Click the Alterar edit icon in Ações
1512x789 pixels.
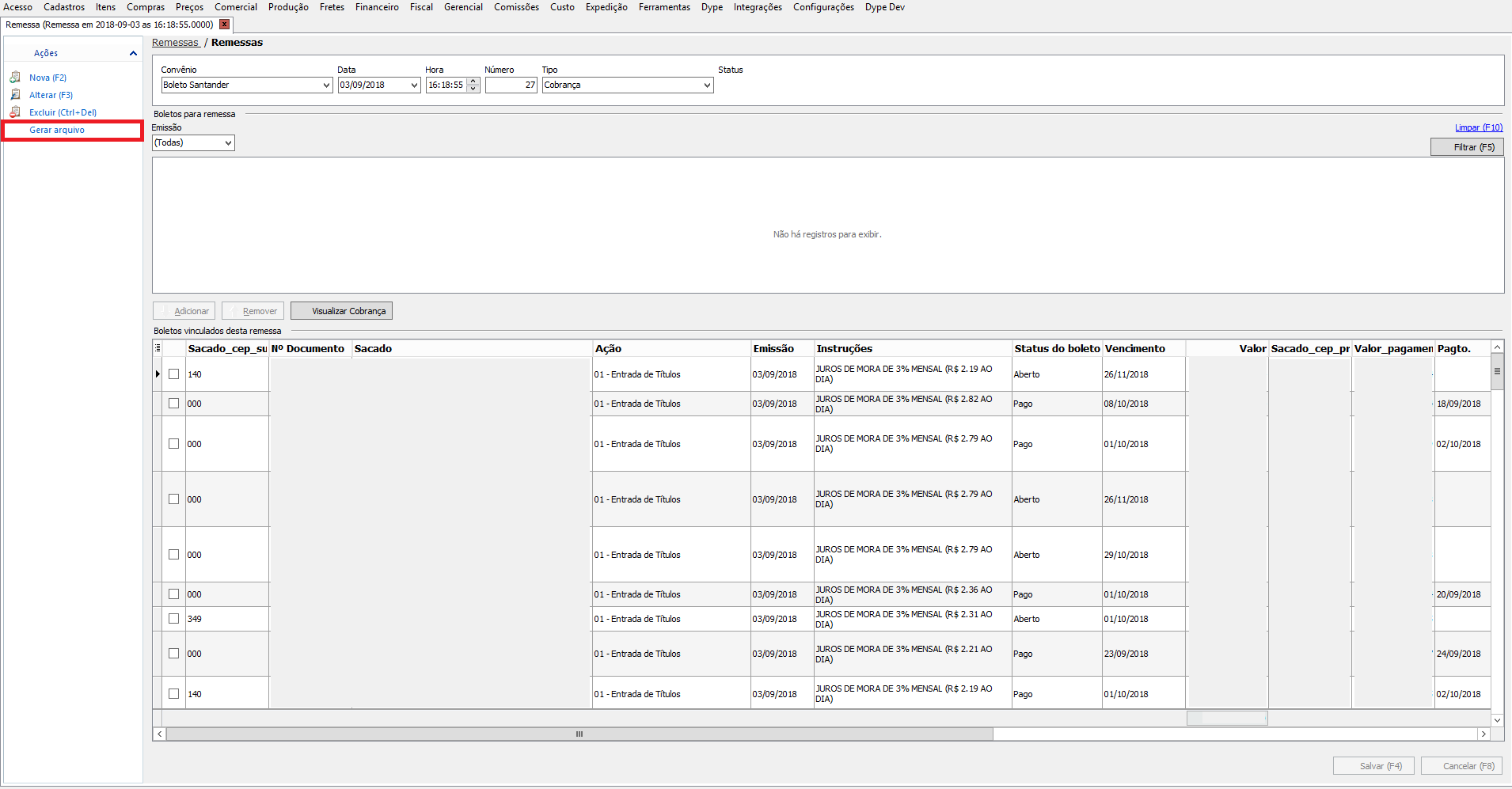(x=15, y=95)
